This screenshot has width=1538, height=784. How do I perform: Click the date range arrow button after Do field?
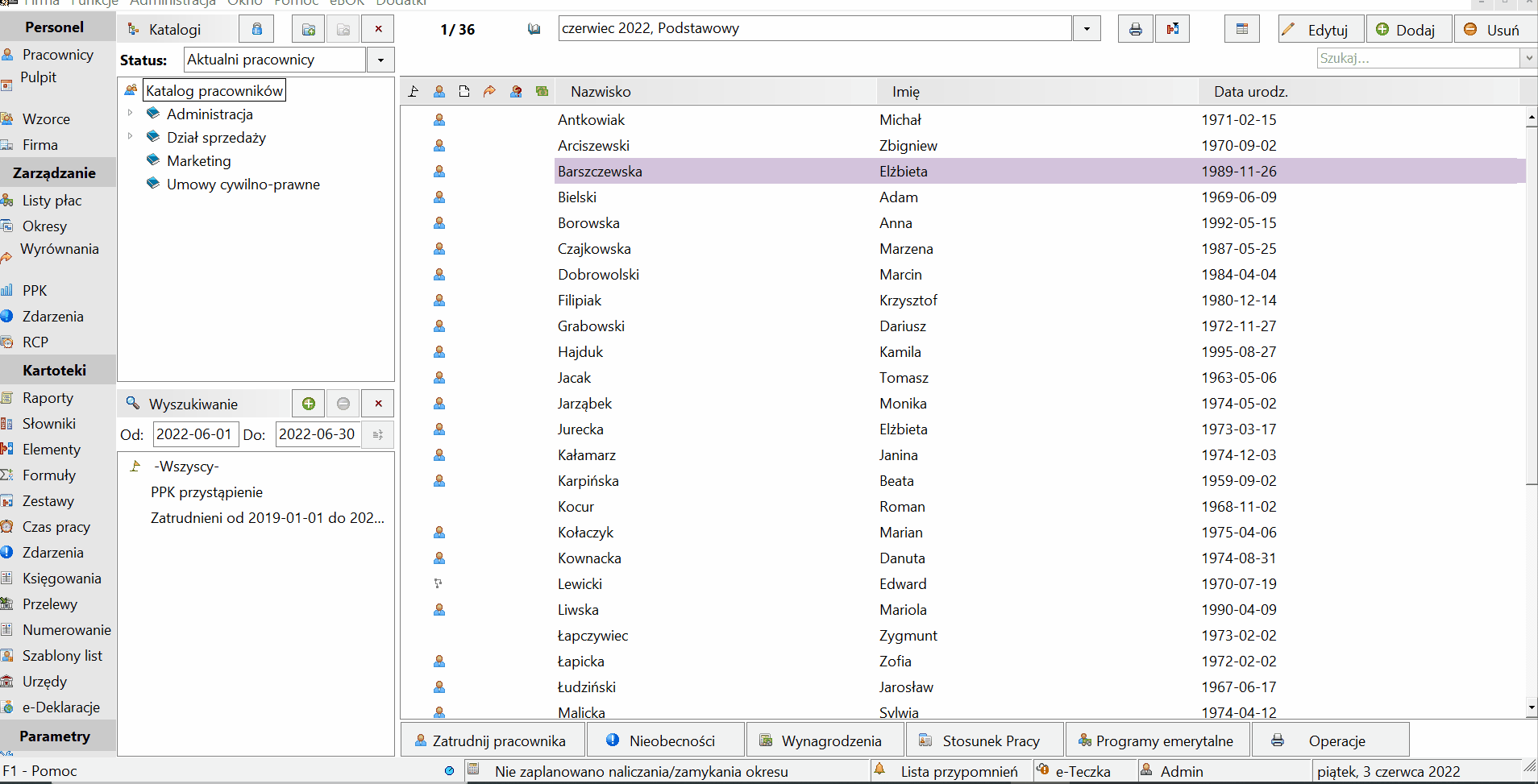[x=377, y=434]
